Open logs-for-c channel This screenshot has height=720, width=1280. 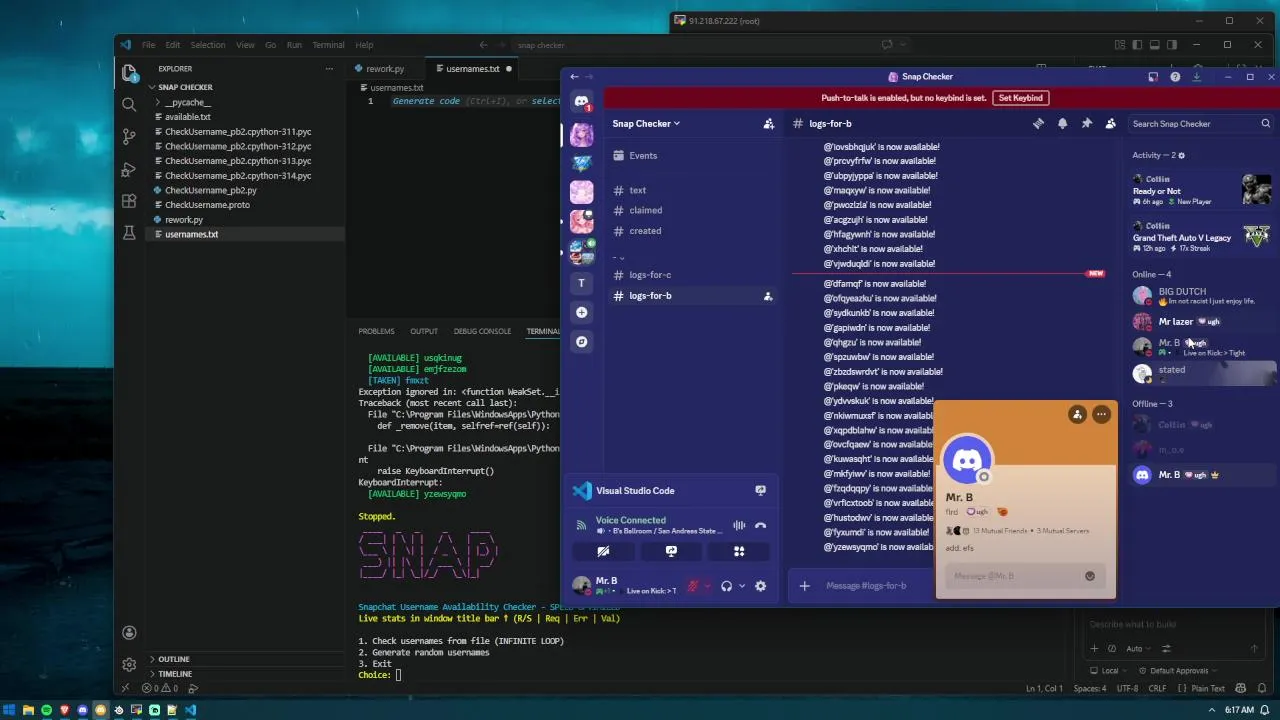(650, 275)
